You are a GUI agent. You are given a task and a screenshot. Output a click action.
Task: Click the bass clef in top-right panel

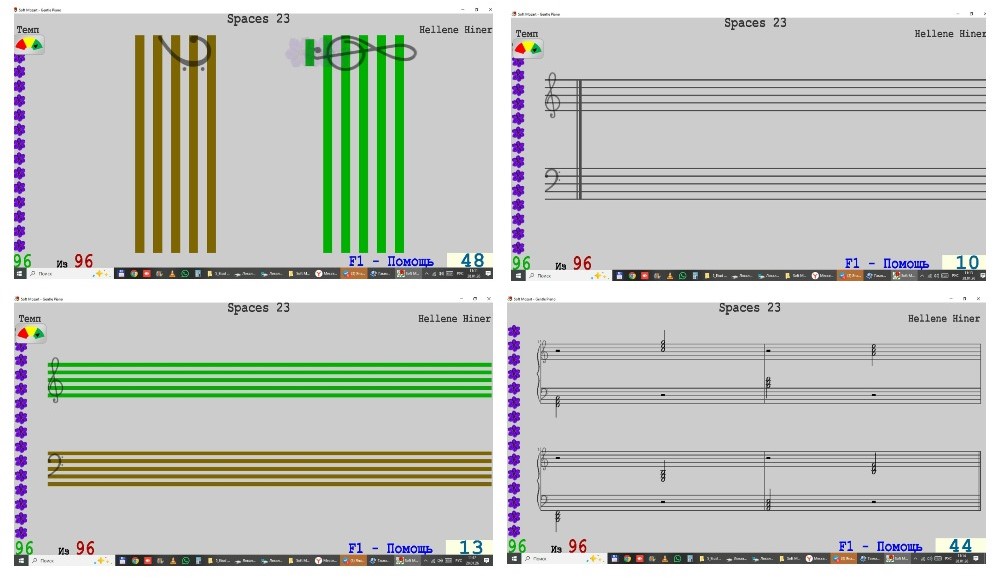pos(551,182)
